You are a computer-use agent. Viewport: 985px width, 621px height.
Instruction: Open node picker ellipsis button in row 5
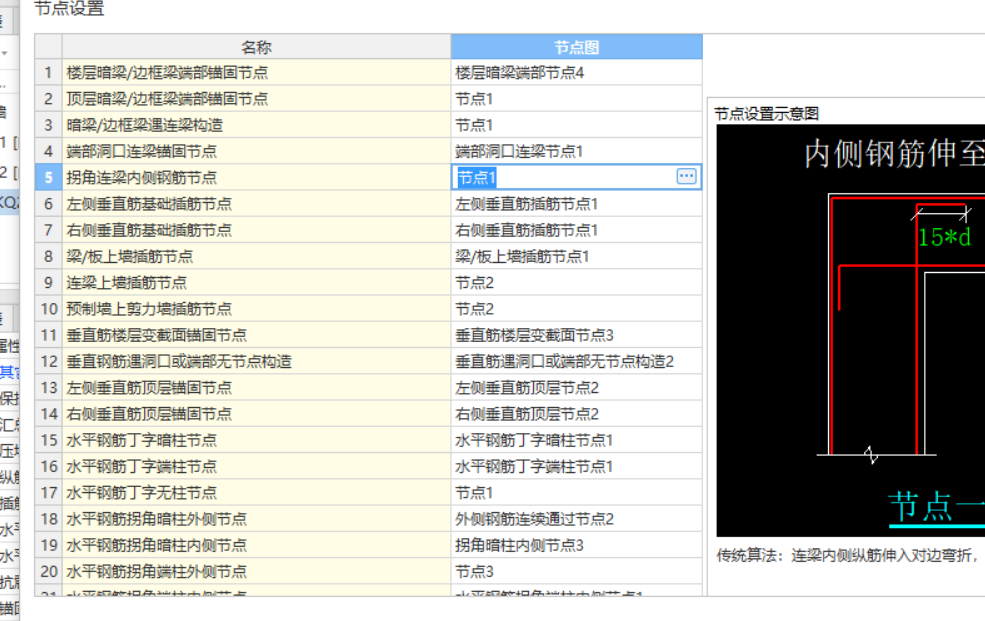point(686,176)
